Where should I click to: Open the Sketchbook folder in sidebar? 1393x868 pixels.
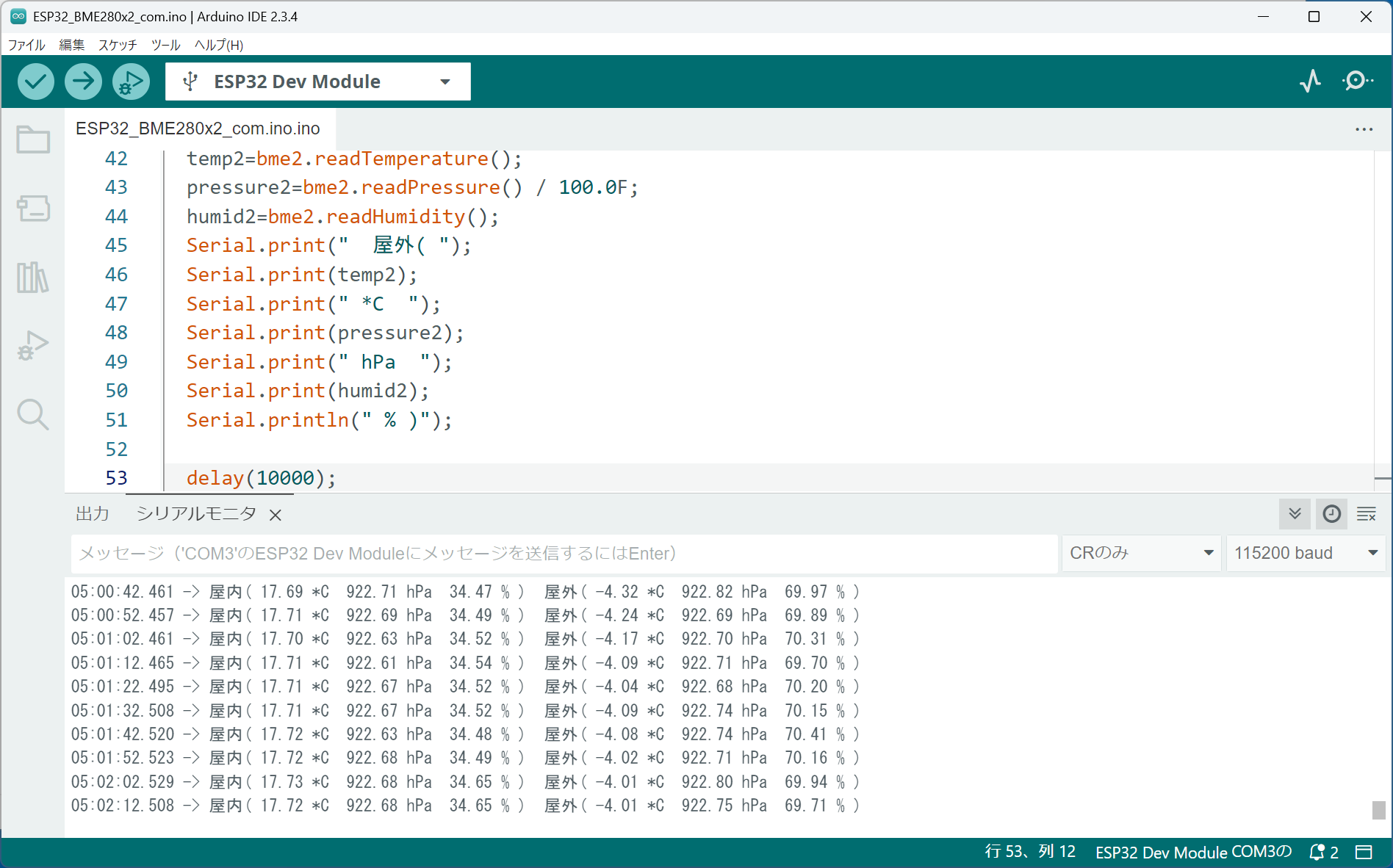pos(33,140)
